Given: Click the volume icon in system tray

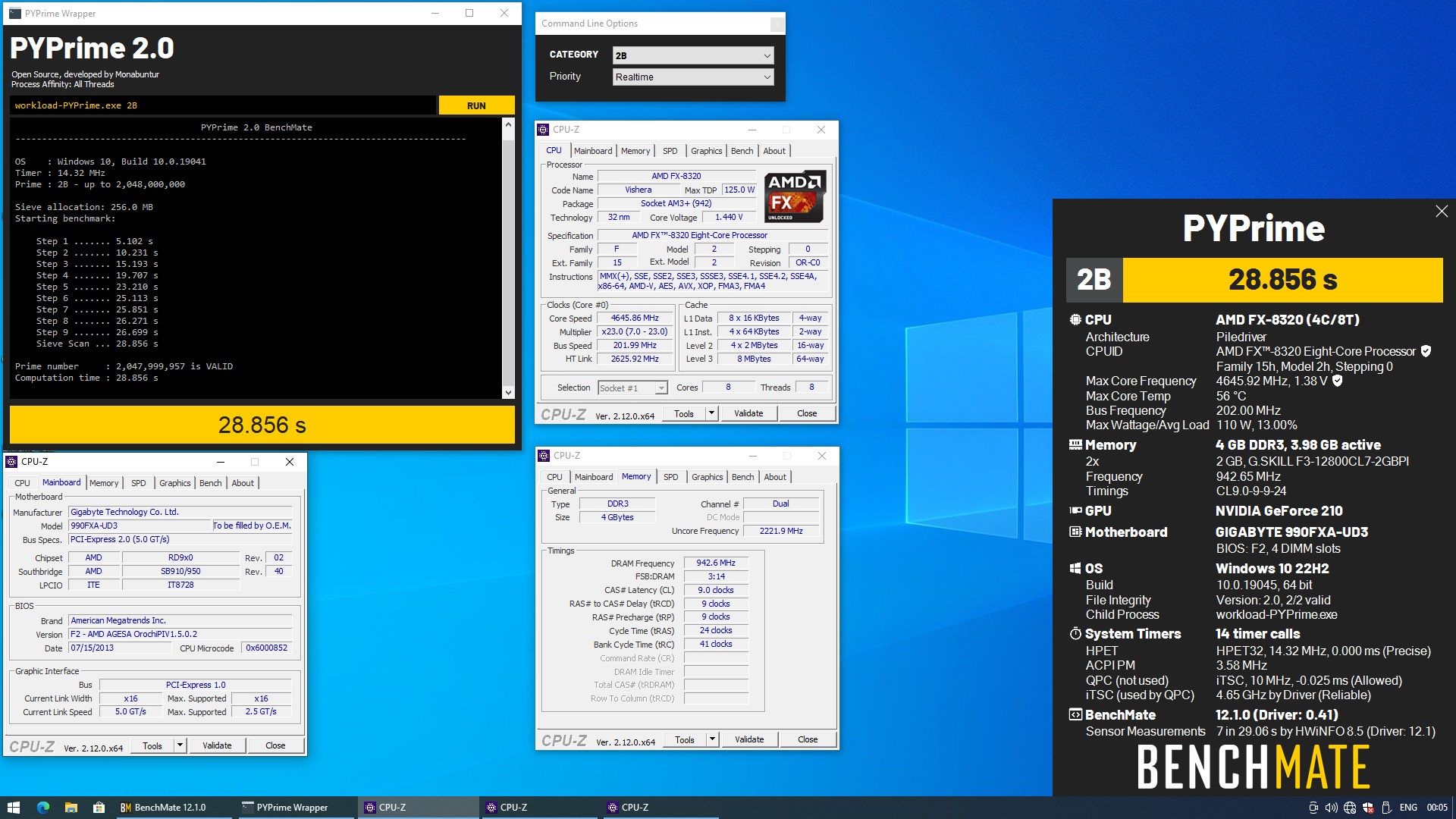Looking at the screenshot, I should (x=1331, y=808).
